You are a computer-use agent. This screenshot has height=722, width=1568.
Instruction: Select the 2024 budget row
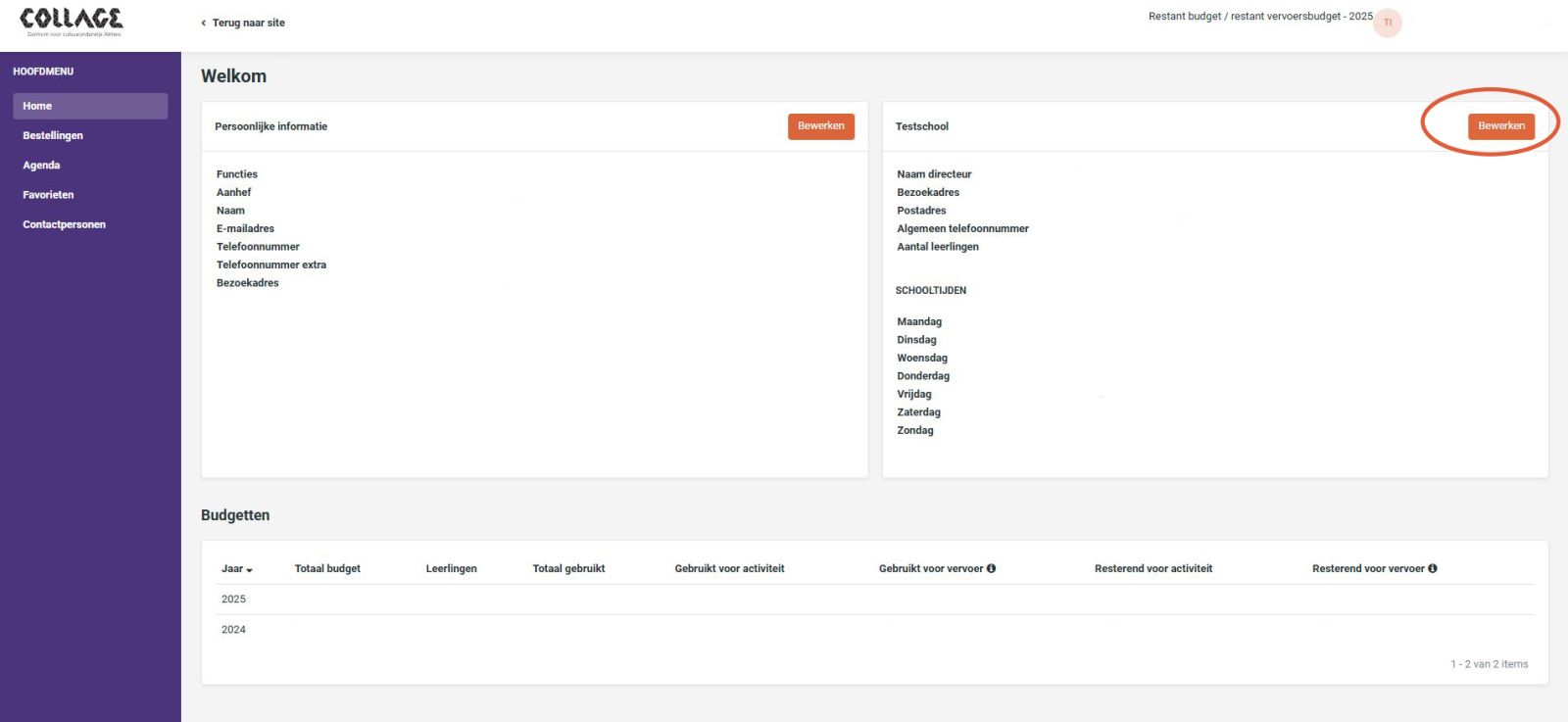[x=874, y=630]
